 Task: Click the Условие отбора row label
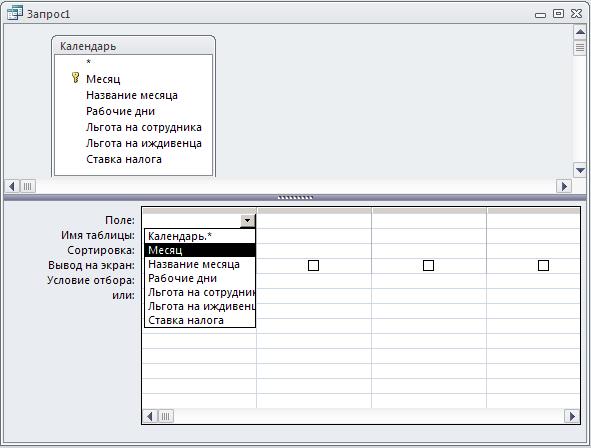(x=91, y=280)
